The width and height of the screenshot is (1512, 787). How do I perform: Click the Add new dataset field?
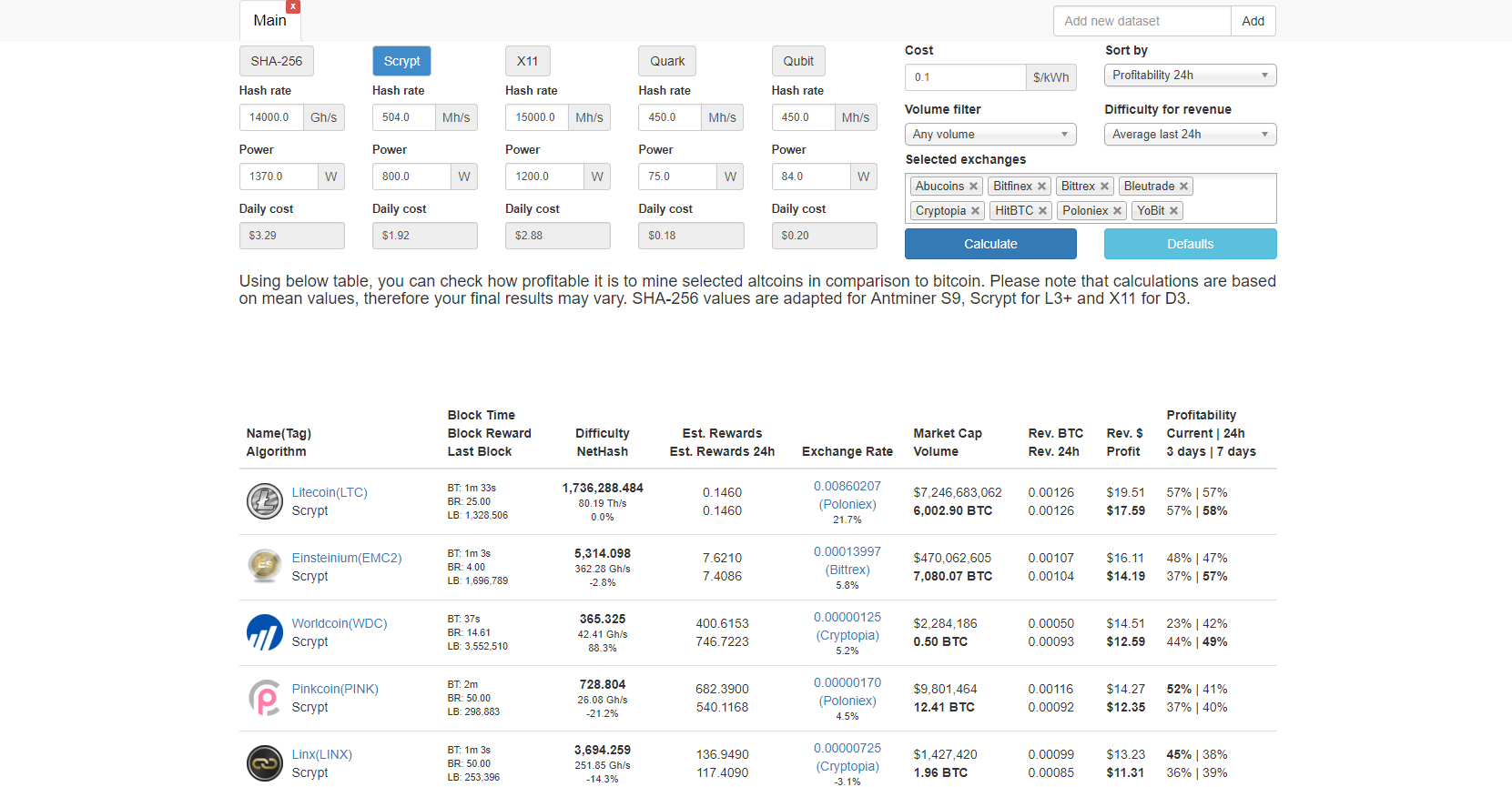click(1142, 21)
